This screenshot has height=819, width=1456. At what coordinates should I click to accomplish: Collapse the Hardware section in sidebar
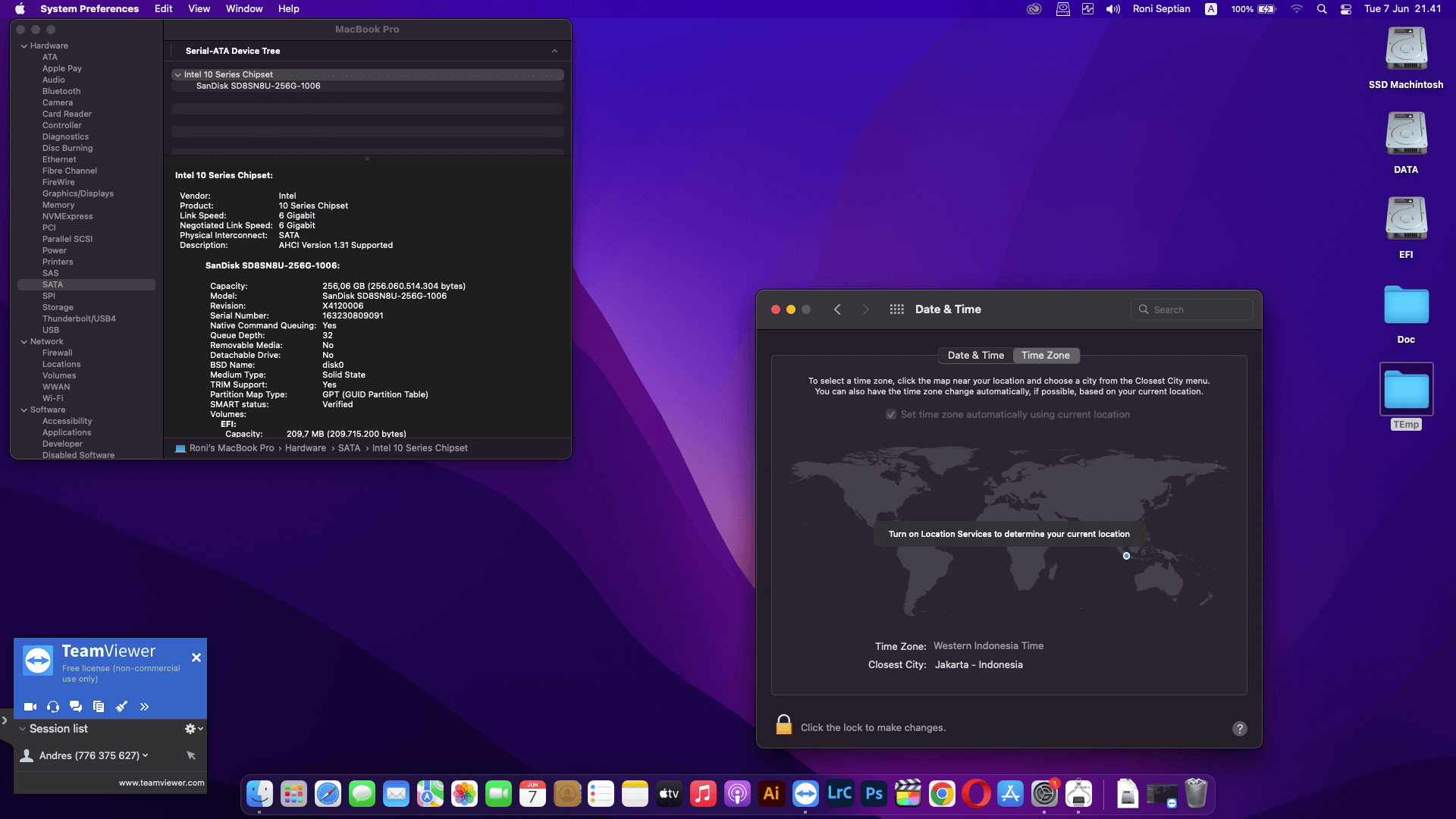point(24,45)
